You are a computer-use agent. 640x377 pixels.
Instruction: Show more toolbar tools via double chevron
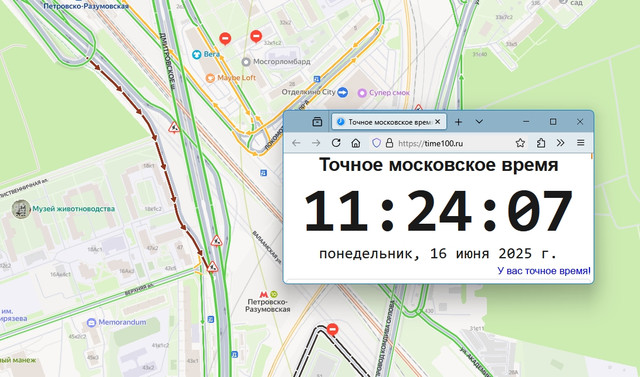click(560, 142)
